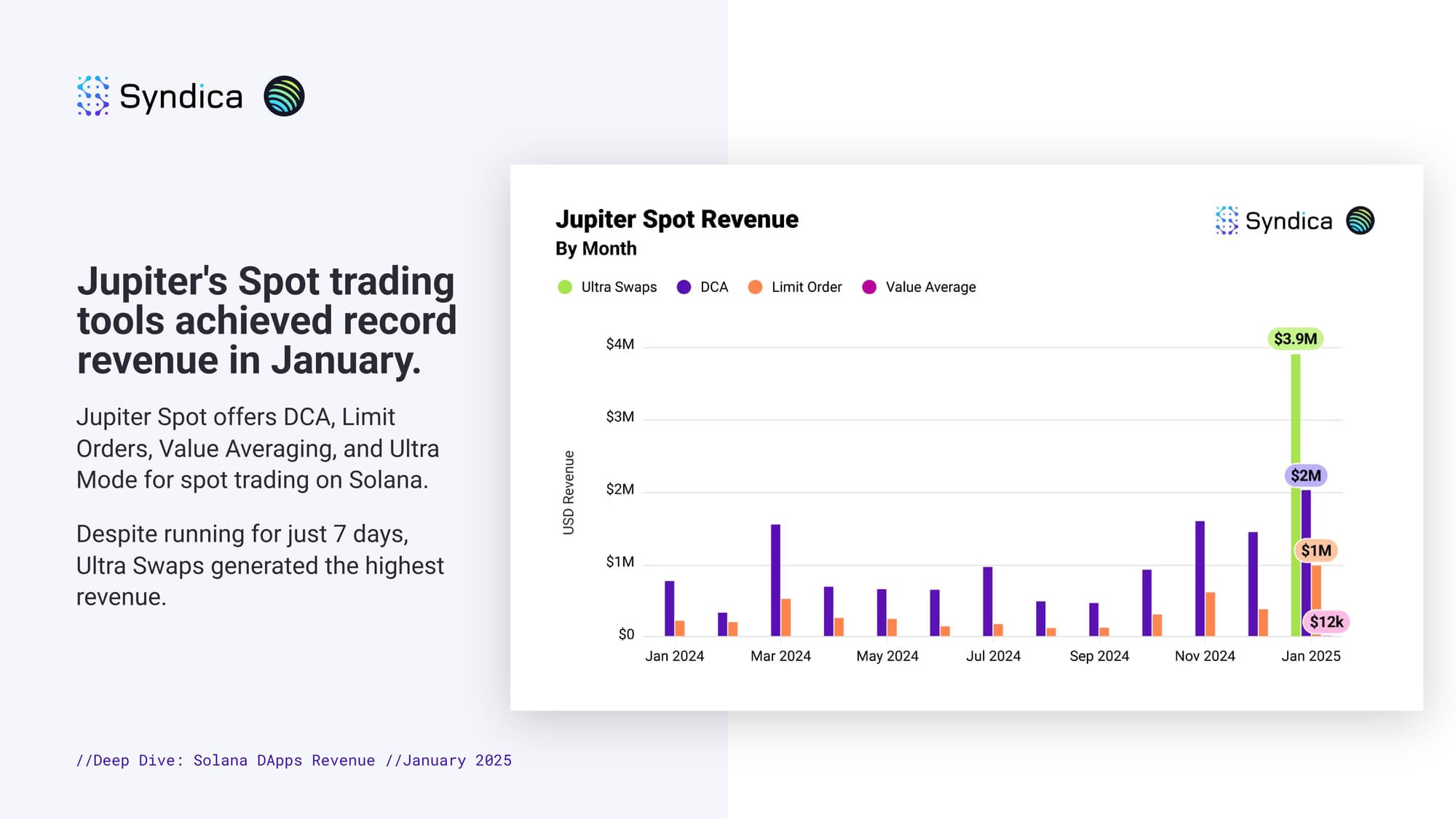The width and height of the screenshot is (1456, 819).
Task: Click the Jupiter logo in chart card corner
Action: tap(1360, 221)
